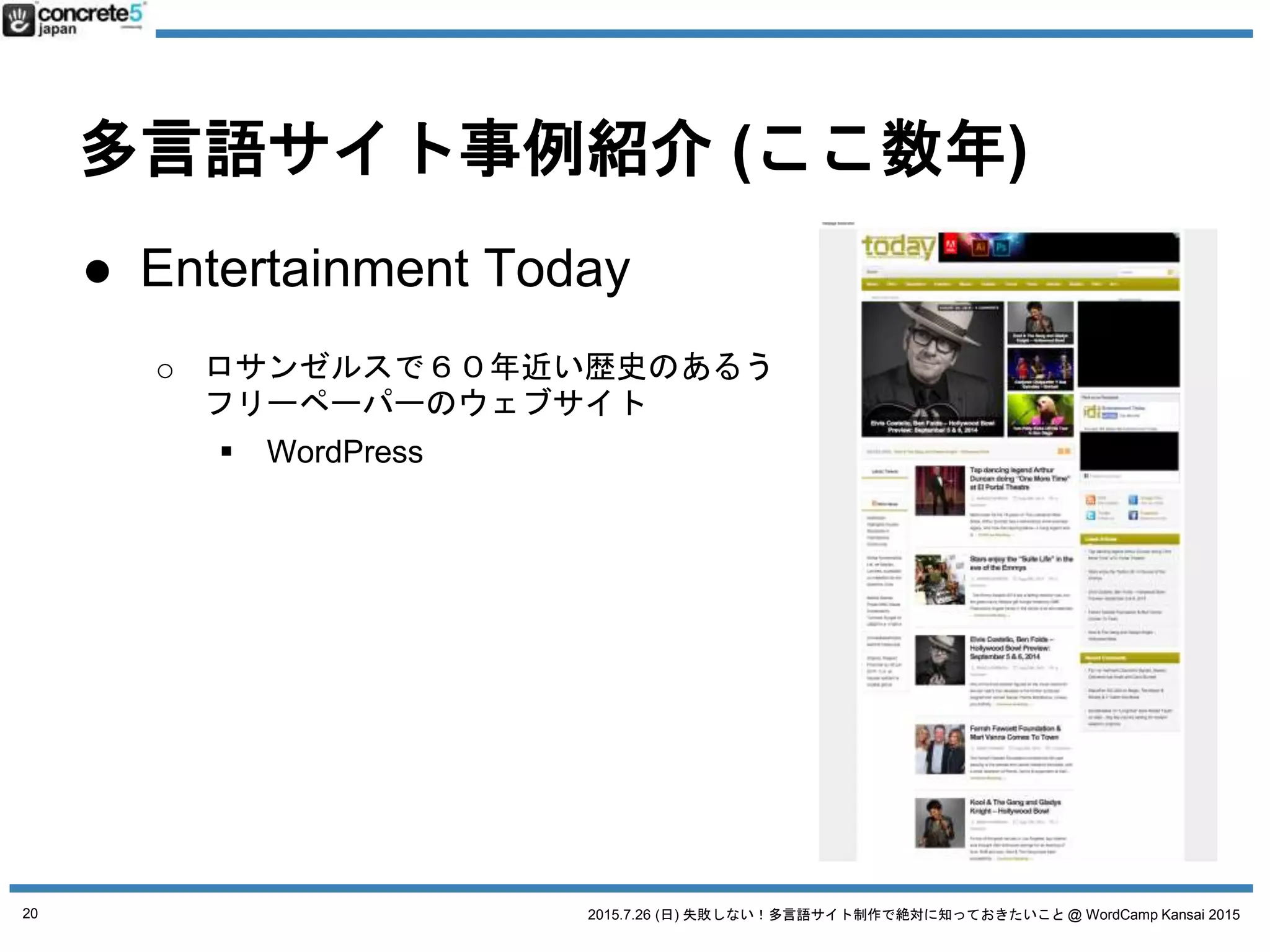
Task: Click the Google Plus icon beside the RSS icon
Action: (1133, 500)
